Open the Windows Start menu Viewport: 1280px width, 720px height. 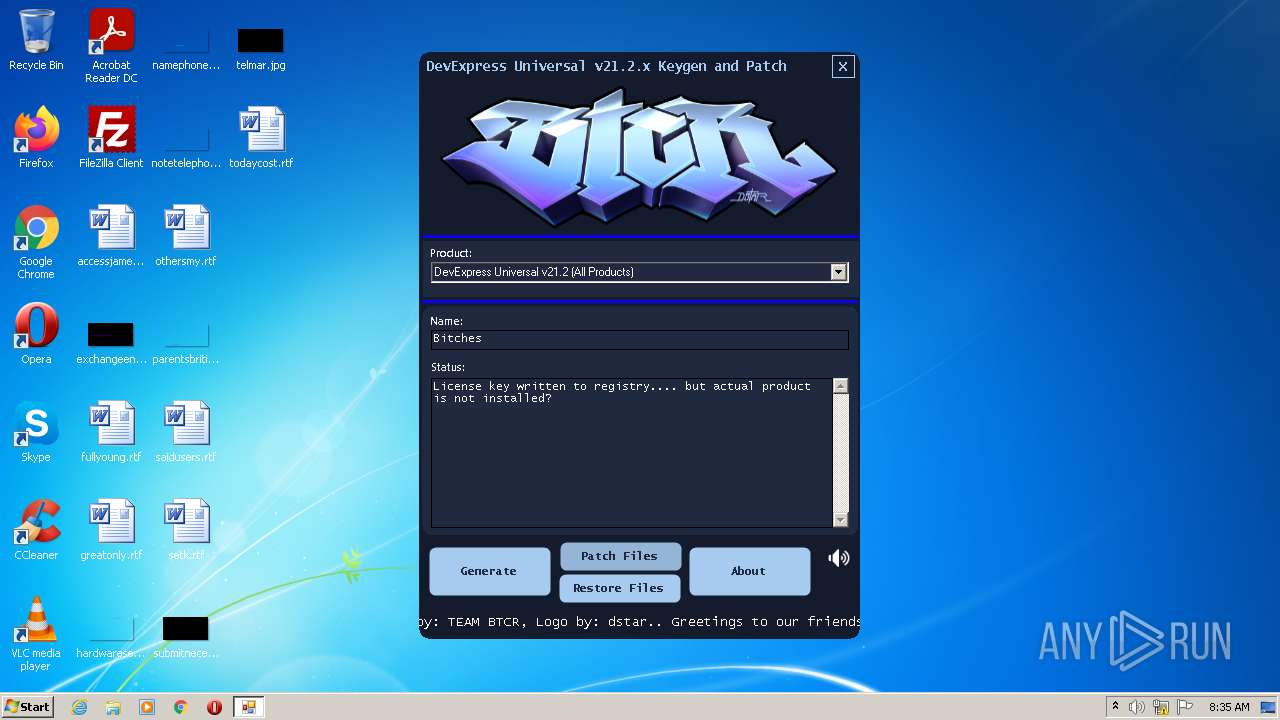click(27, 707)
